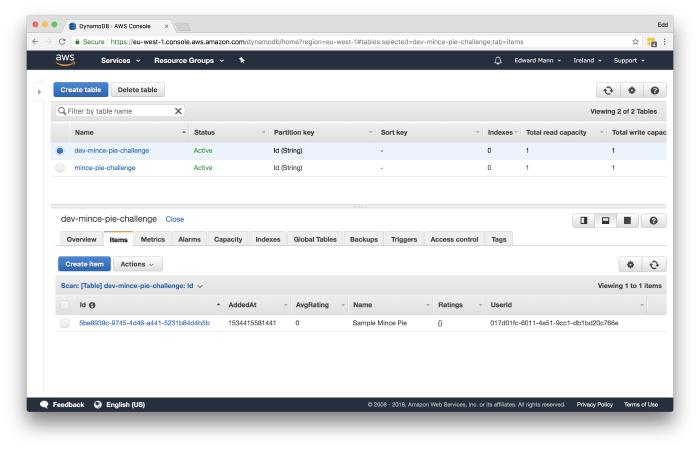Image resolution: width=700 pixels, height=450 pixels.
Task: Click the search magnifier in filter box
Action: (x=62, y=111)
